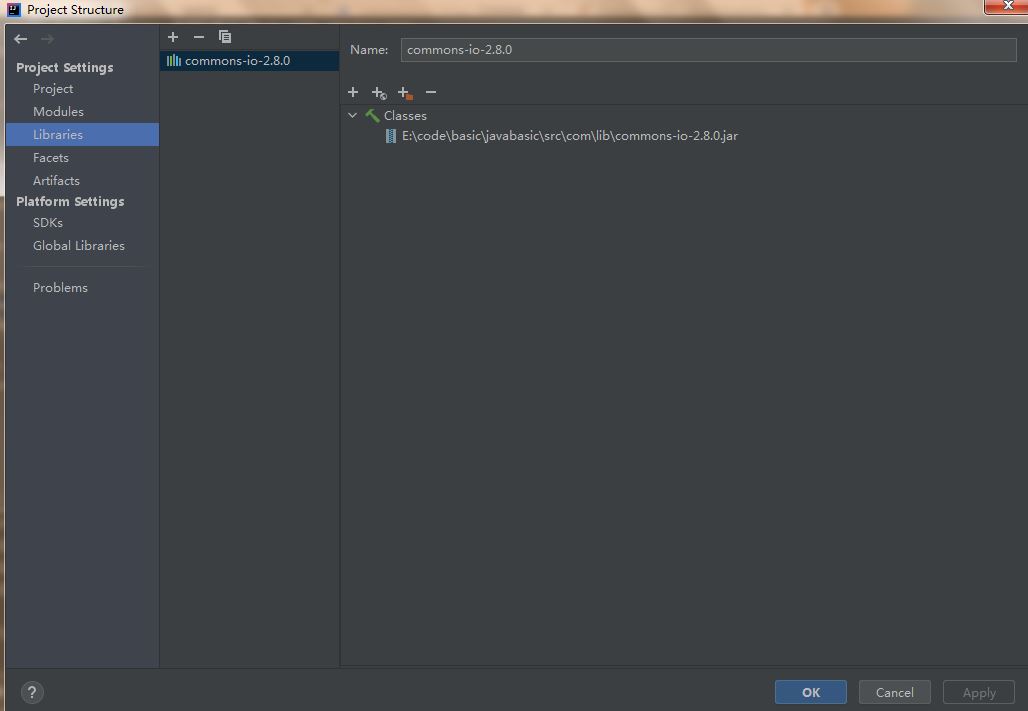Viewport: 1028px width, 711px height.
Task: Click the jar file icon
Action: pyautogui.click(x=391, y=136)
